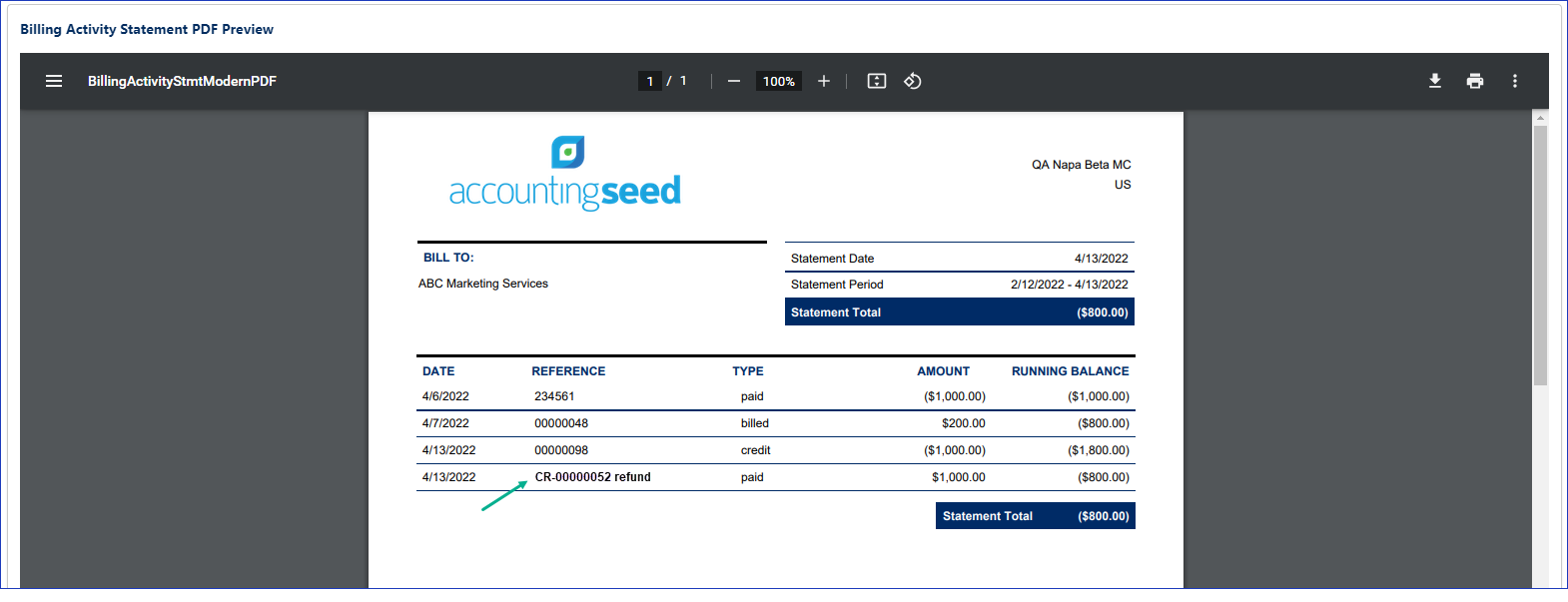Image resolution: width=1568 pixels, height=602 pixels.
Task: Click the zoom out minus button
Action: coord(734,81)
